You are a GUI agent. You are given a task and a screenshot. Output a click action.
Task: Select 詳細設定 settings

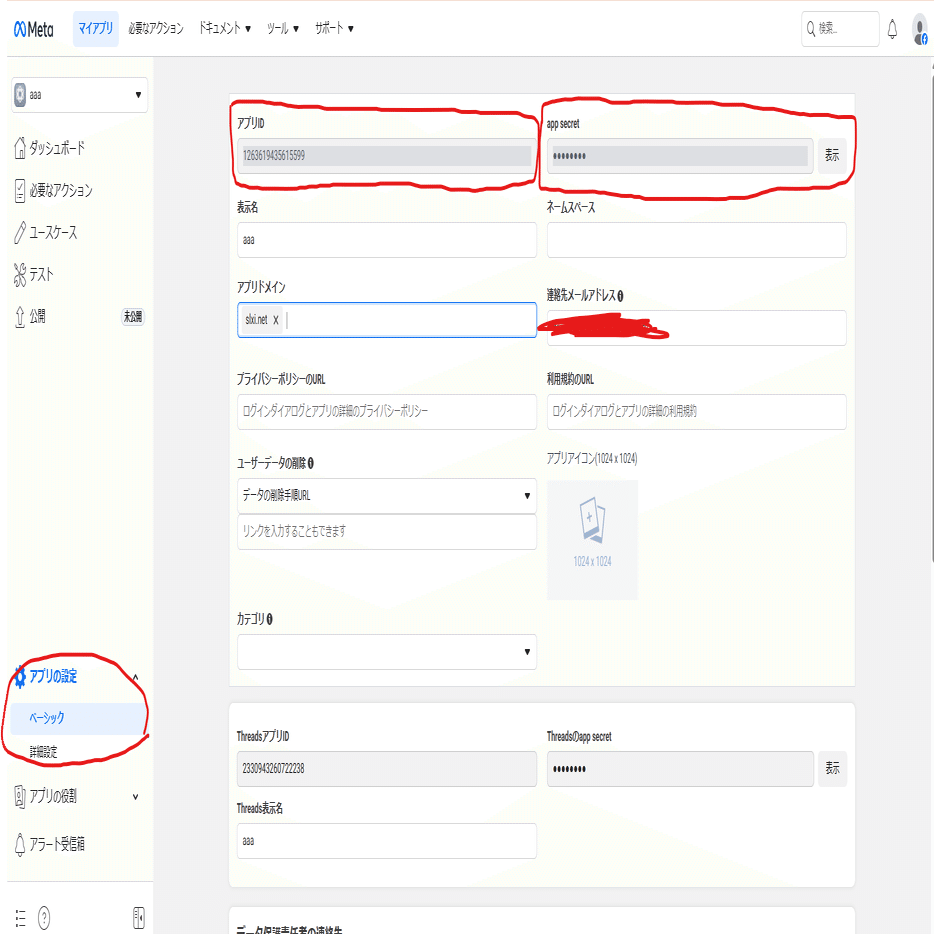[x=43, y=752]
